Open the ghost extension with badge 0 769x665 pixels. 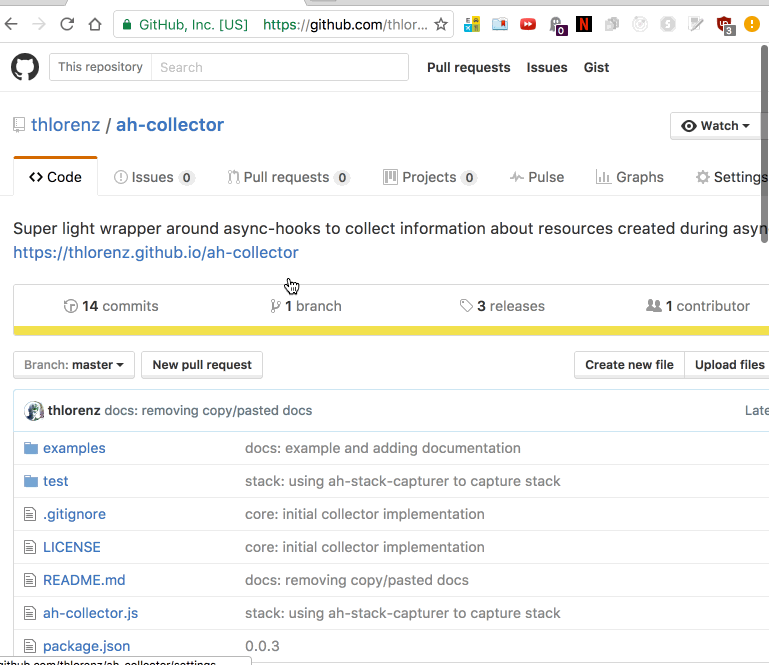point(558,26)
